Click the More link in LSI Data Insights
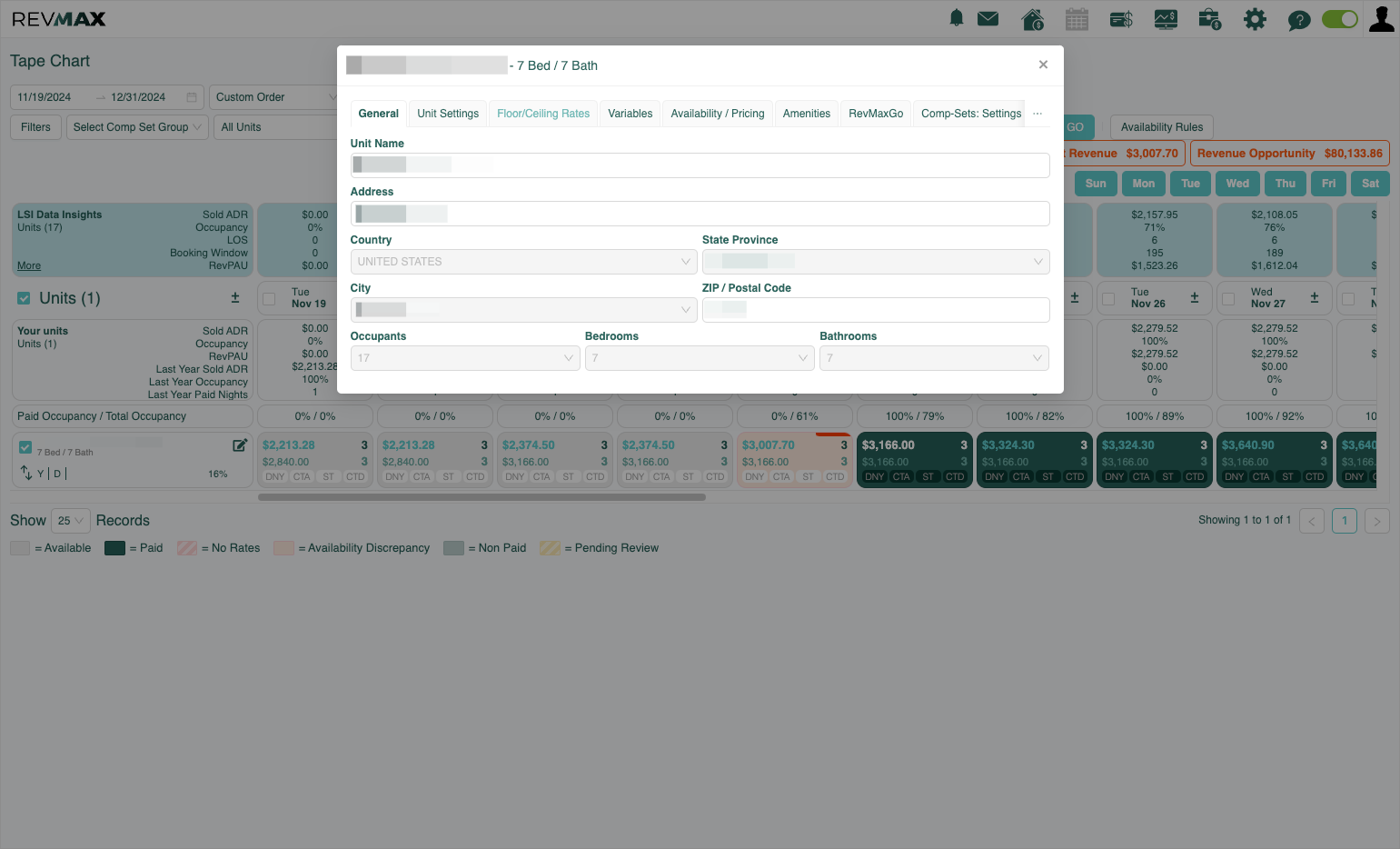This screenshot has width=1400, height=849. pos(29,265)
